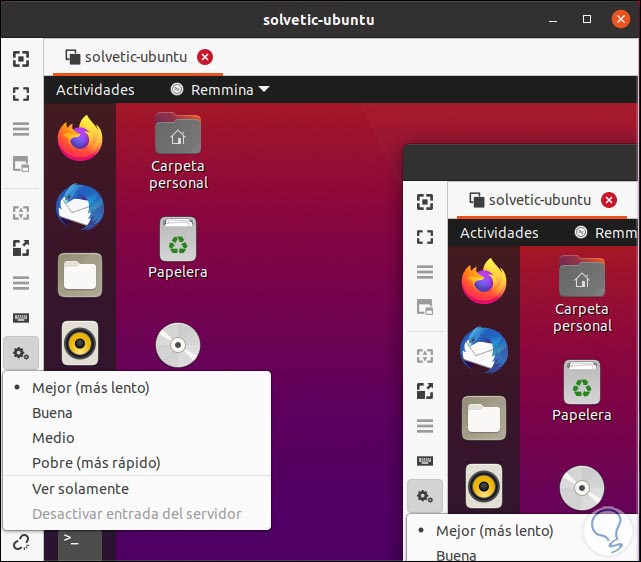Click the lower three-line icon in outer Remmina toolbar
The height and width of the screenshot is (562, 641).
click(x=21, y=283)
